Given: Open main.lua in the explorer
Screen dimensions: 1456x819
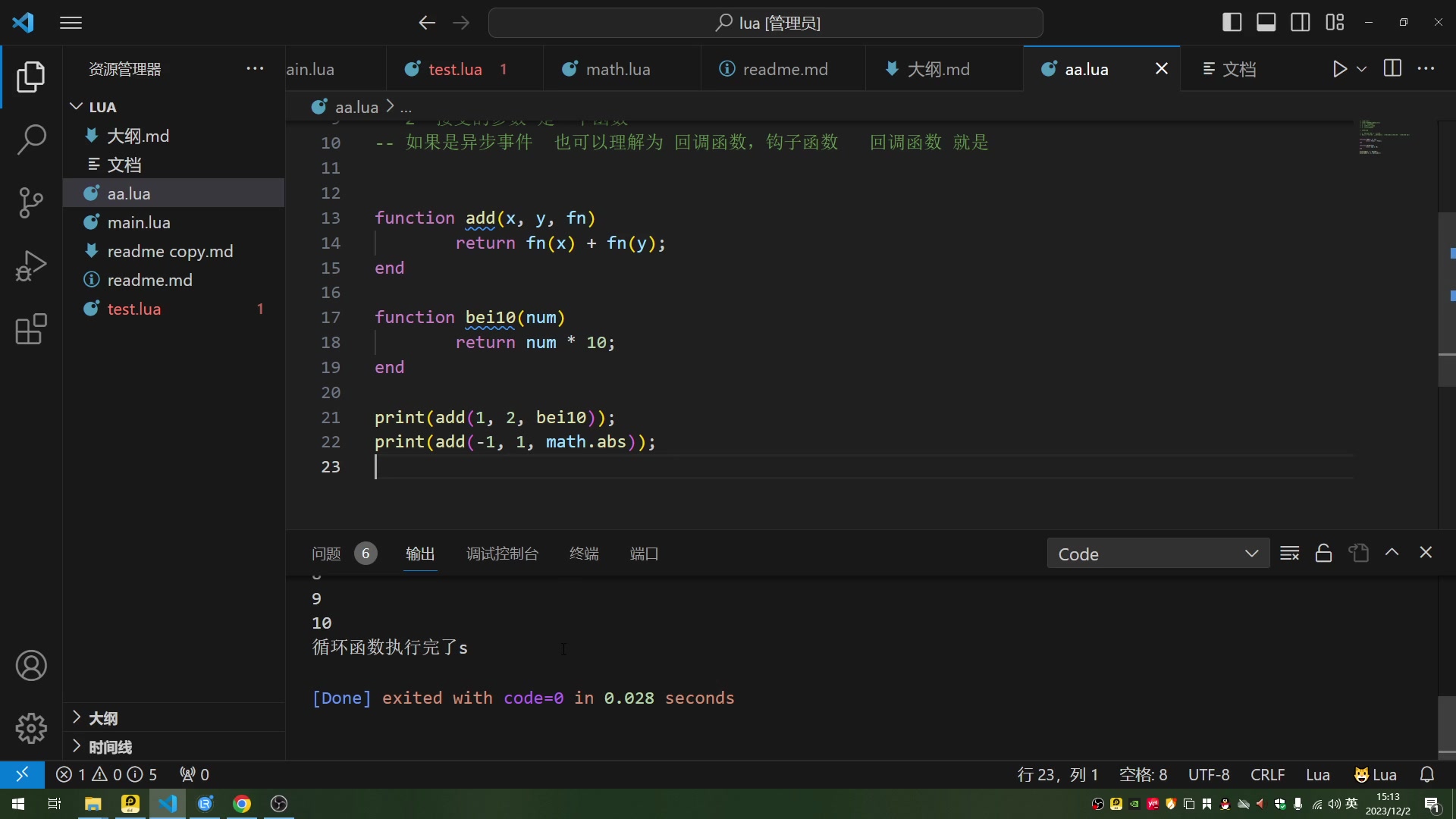Looking at the screenshot, I should pyautogui.click(x=174, y=222).
